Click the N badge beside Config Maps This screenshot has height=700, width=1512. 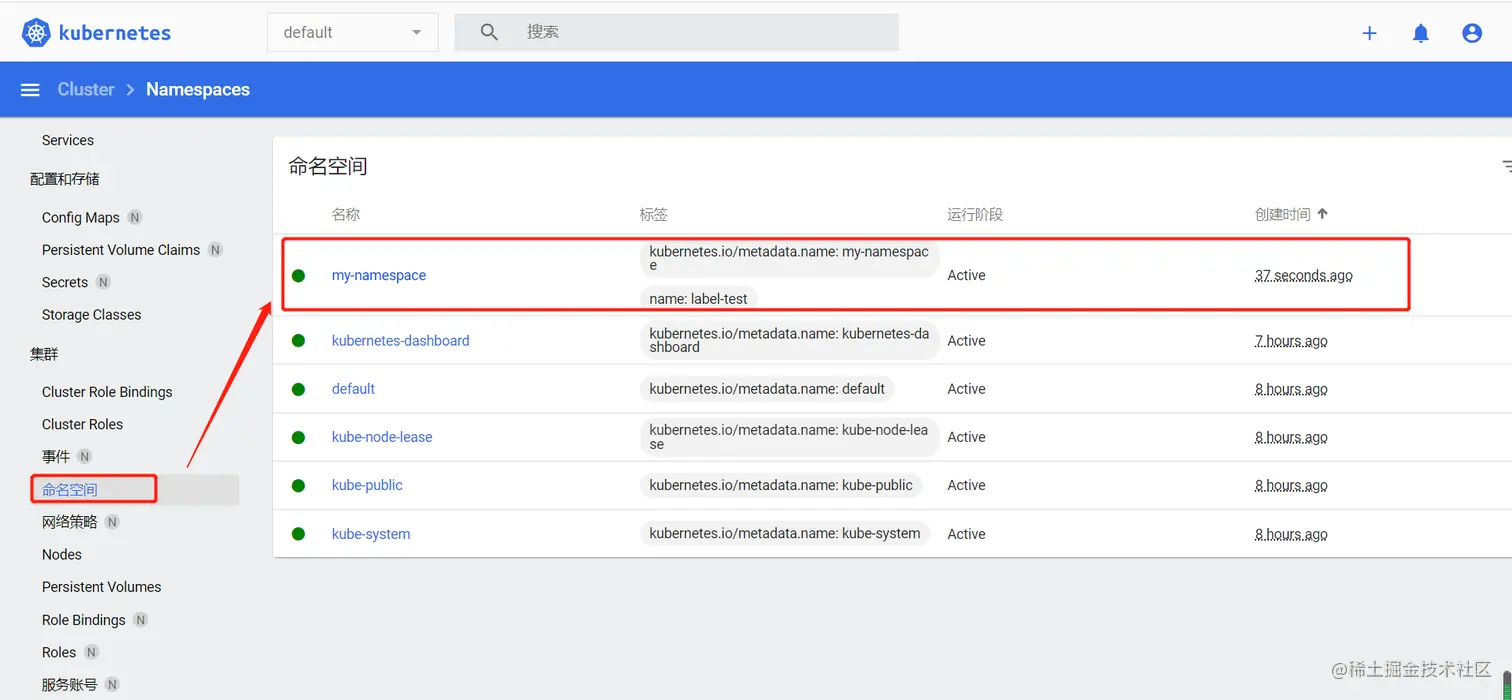135,218
